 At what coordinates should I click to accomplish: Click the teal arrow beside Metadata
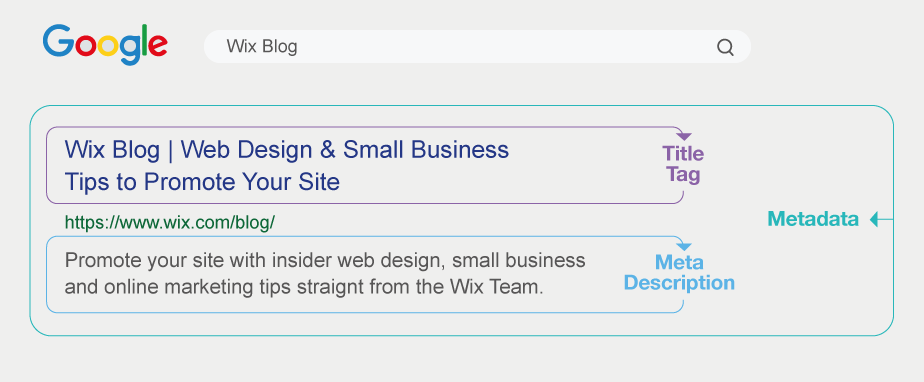[881, 219]
